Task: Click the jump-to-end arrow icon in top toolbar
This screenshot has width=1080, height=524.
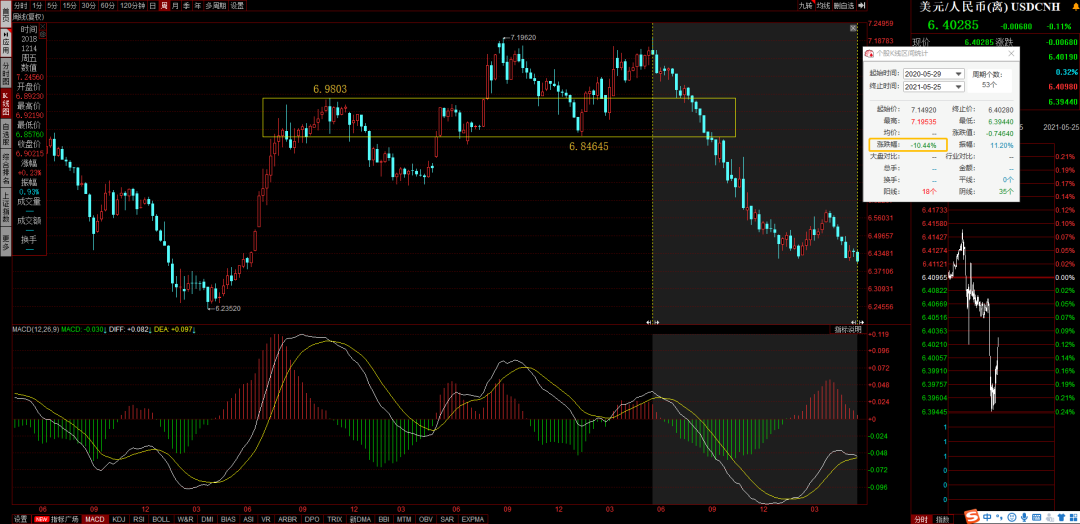Action: pyautogui.click(x=862, y=6)
